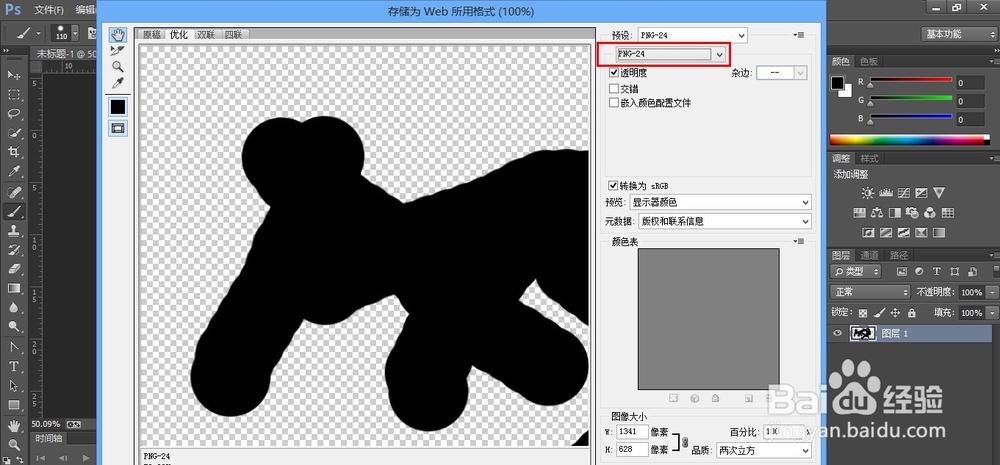Select the Dodge tool
The width and height of the screenshot is (1000, 465).
[14, 327]
